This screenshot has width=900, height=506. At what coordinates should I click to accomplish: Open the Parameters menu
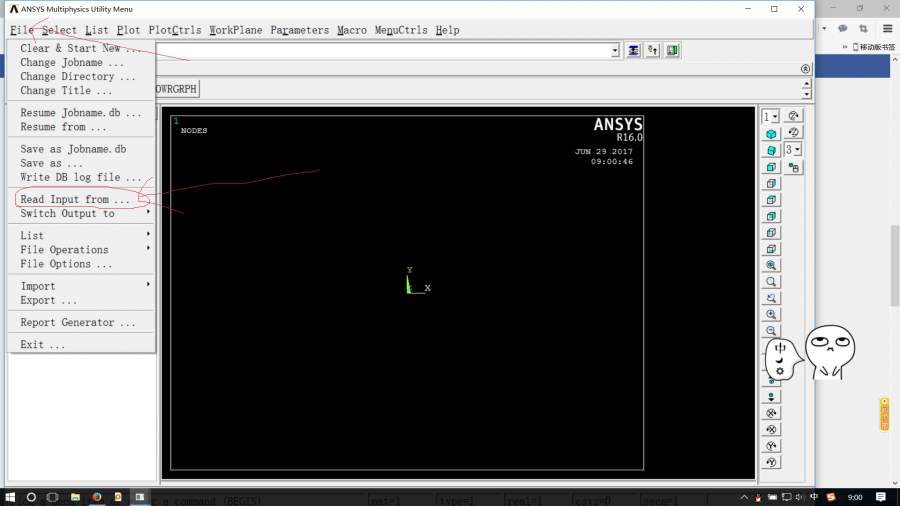pyautogui.click(x=300, y=30)
